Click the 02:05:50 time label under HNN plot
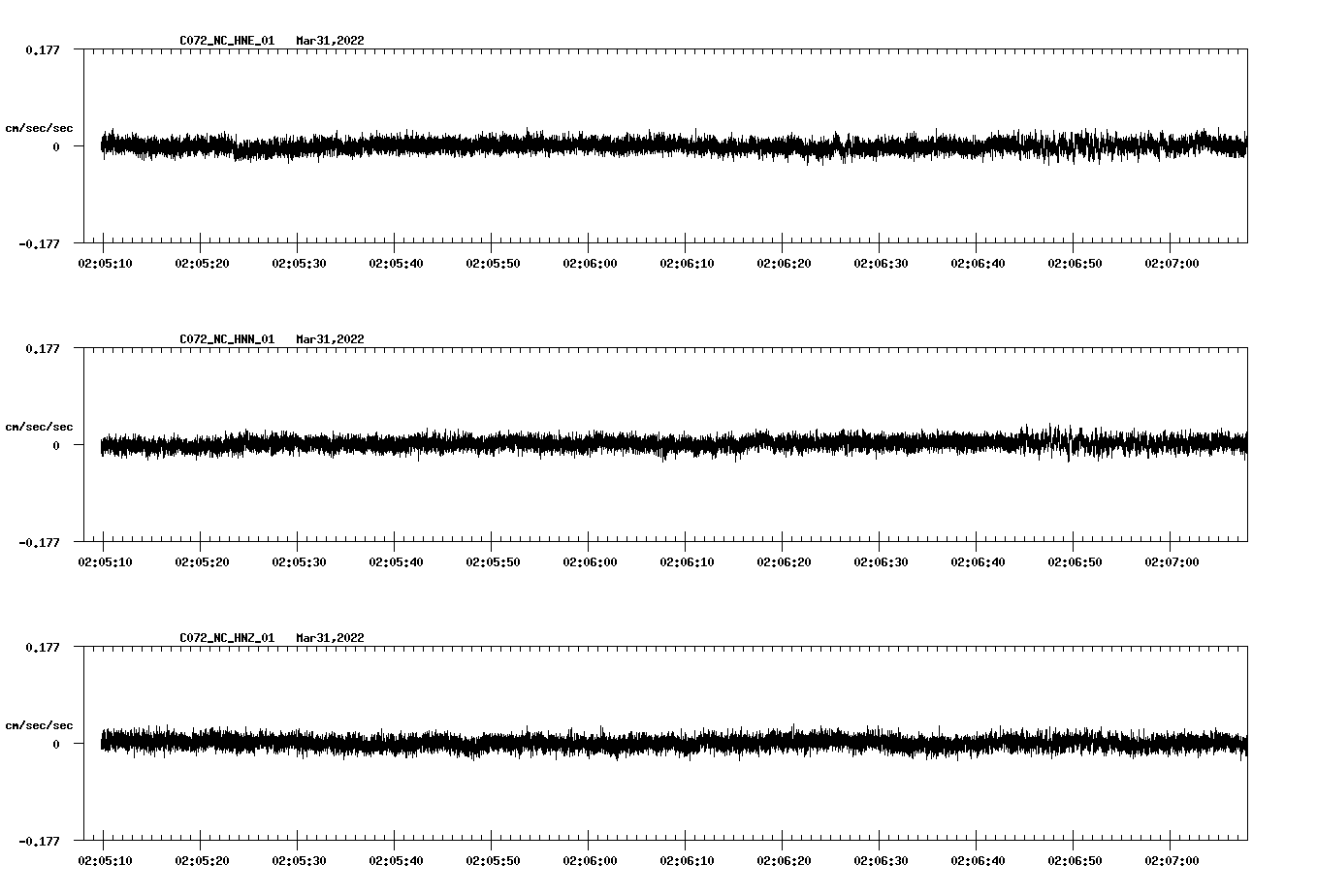Image resolution: width=1317 pixels, height=896 pixels. click(494, 561)
